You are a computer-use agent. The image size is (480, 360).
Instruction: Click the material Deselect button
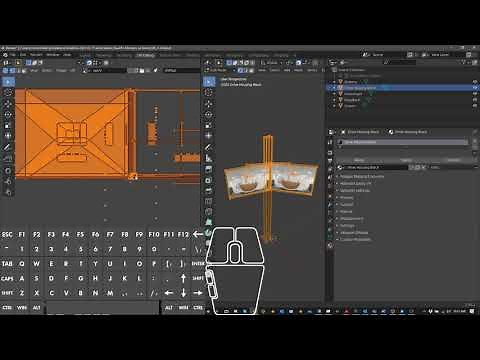(453, 160)
